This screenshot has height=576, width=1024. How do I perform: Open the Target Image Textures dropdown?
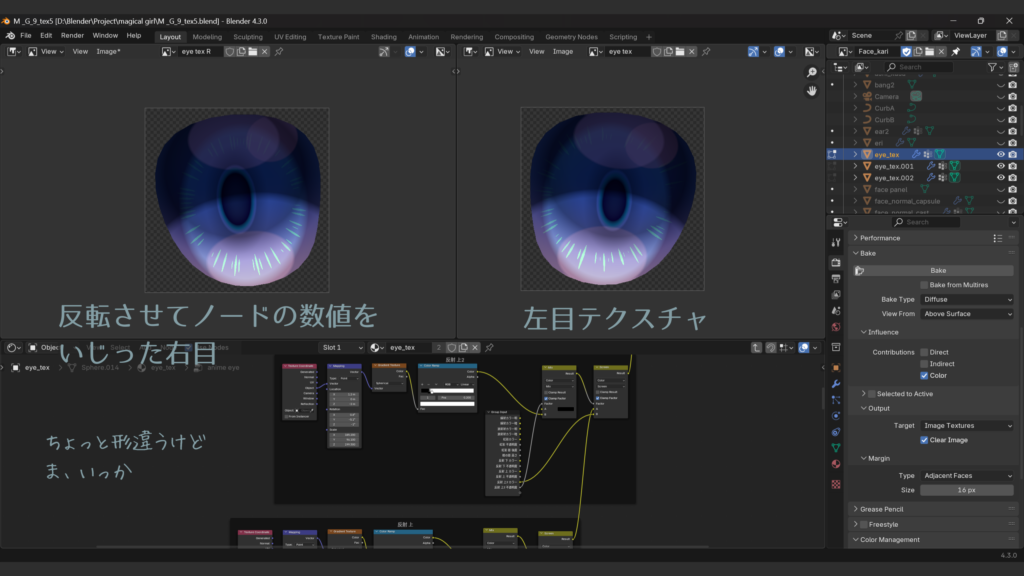tap(967, 426)
